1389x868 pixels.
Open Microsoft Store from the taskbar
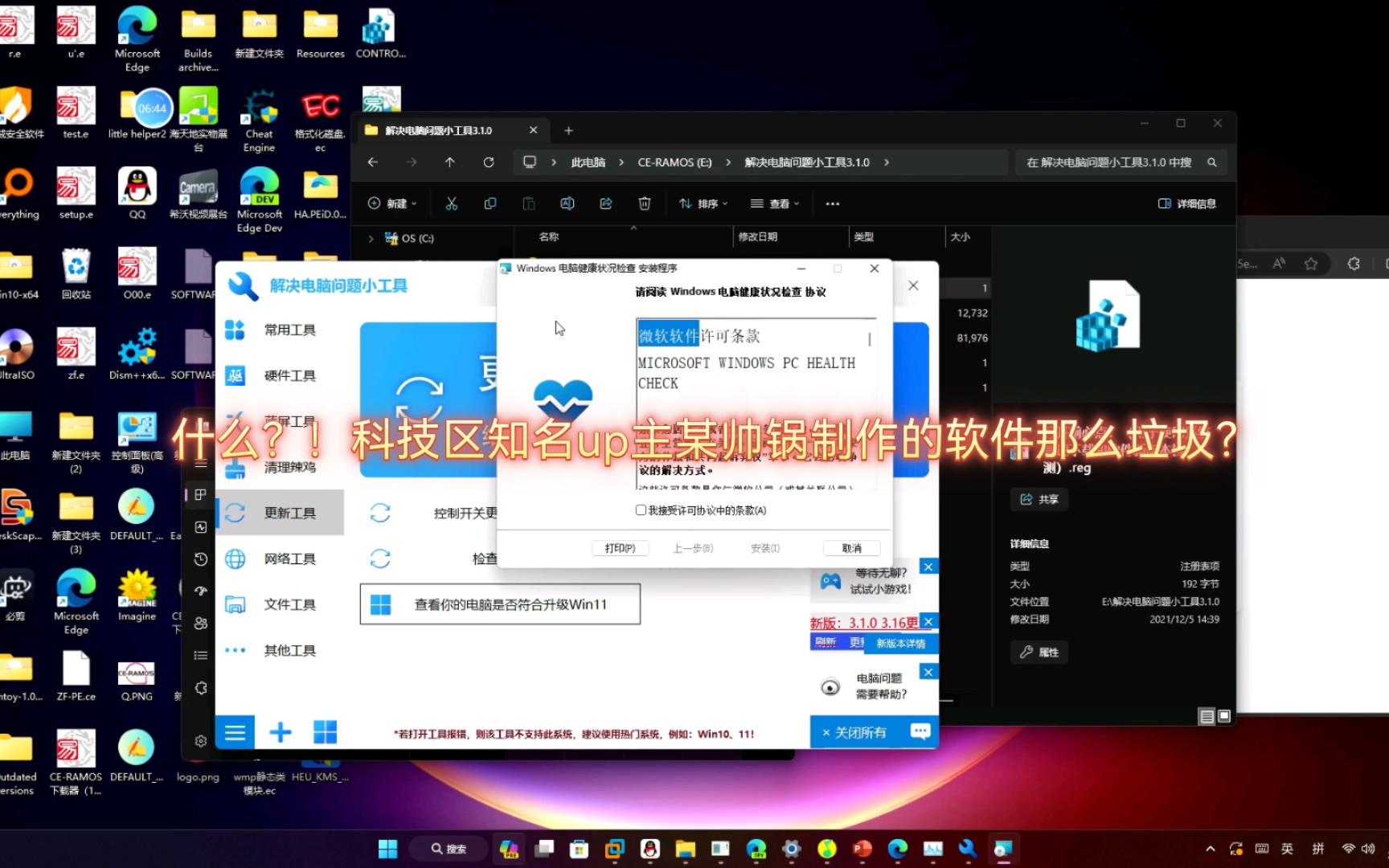point(579,849)
